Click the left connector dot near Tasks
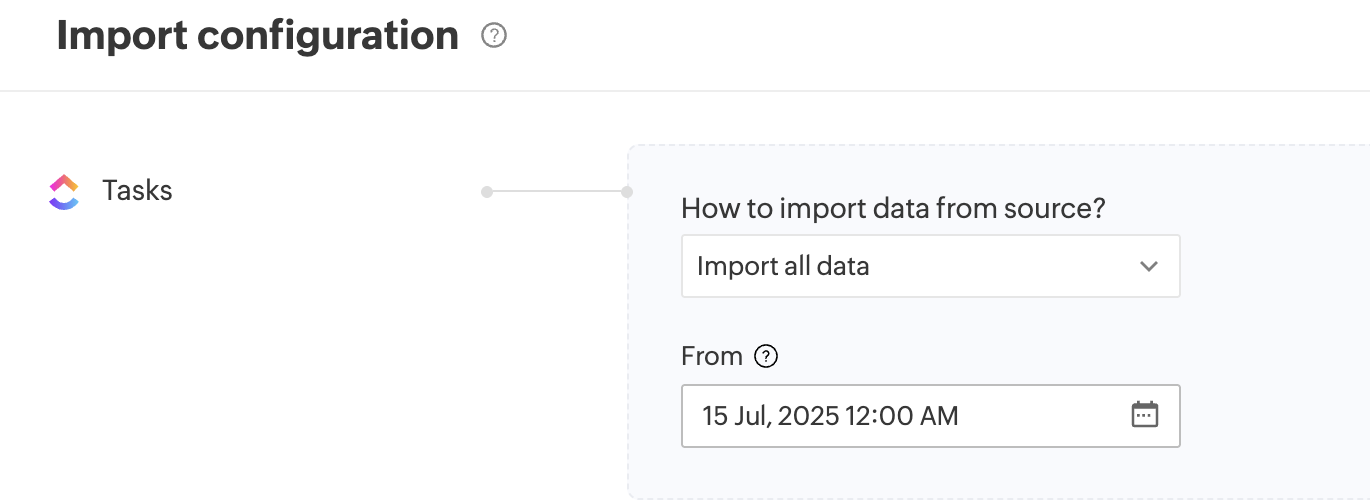 click(487, 191)
